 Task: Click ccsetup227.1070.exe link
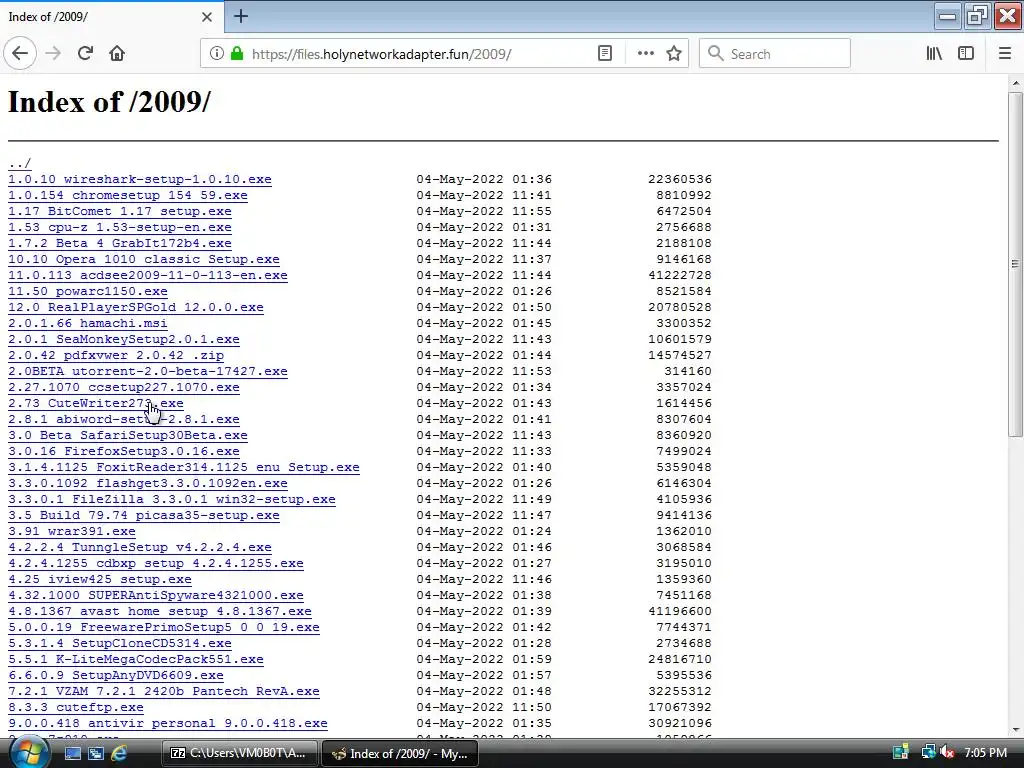point(123,387)
